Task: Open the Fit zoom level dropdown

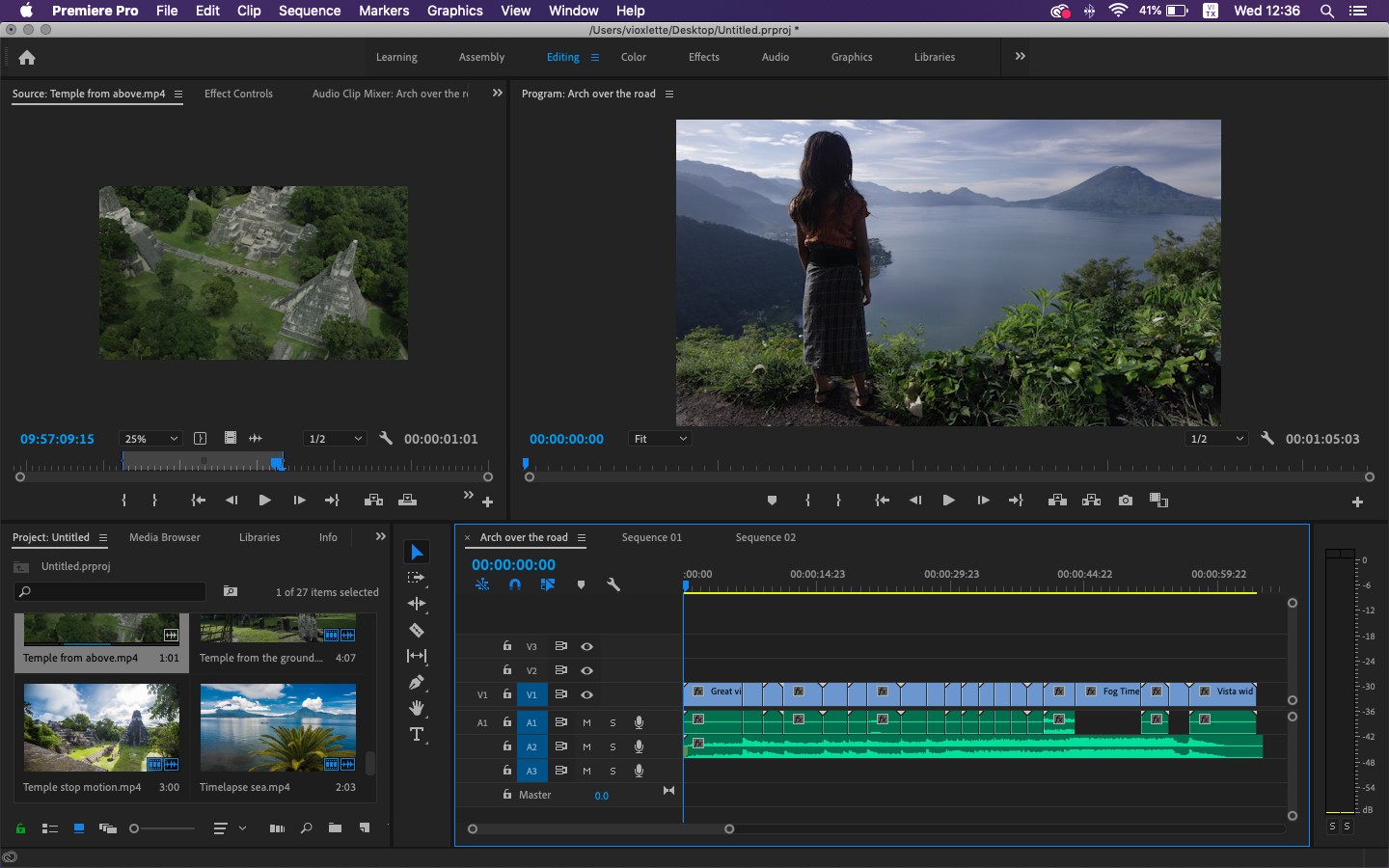Action: pos(660,439)
